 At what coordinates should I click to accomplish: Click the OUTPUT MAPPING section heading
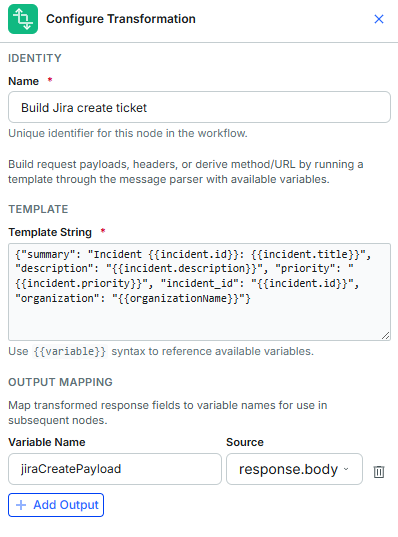[60, 382]
